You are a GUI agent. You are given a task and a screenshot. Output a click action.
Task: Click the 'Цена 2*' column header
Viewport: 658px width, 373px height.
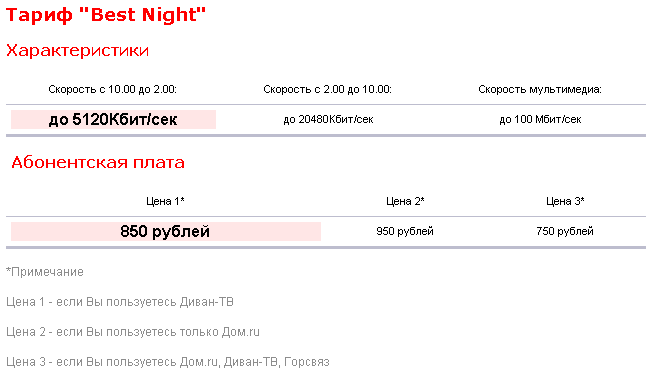pos(405,201)
